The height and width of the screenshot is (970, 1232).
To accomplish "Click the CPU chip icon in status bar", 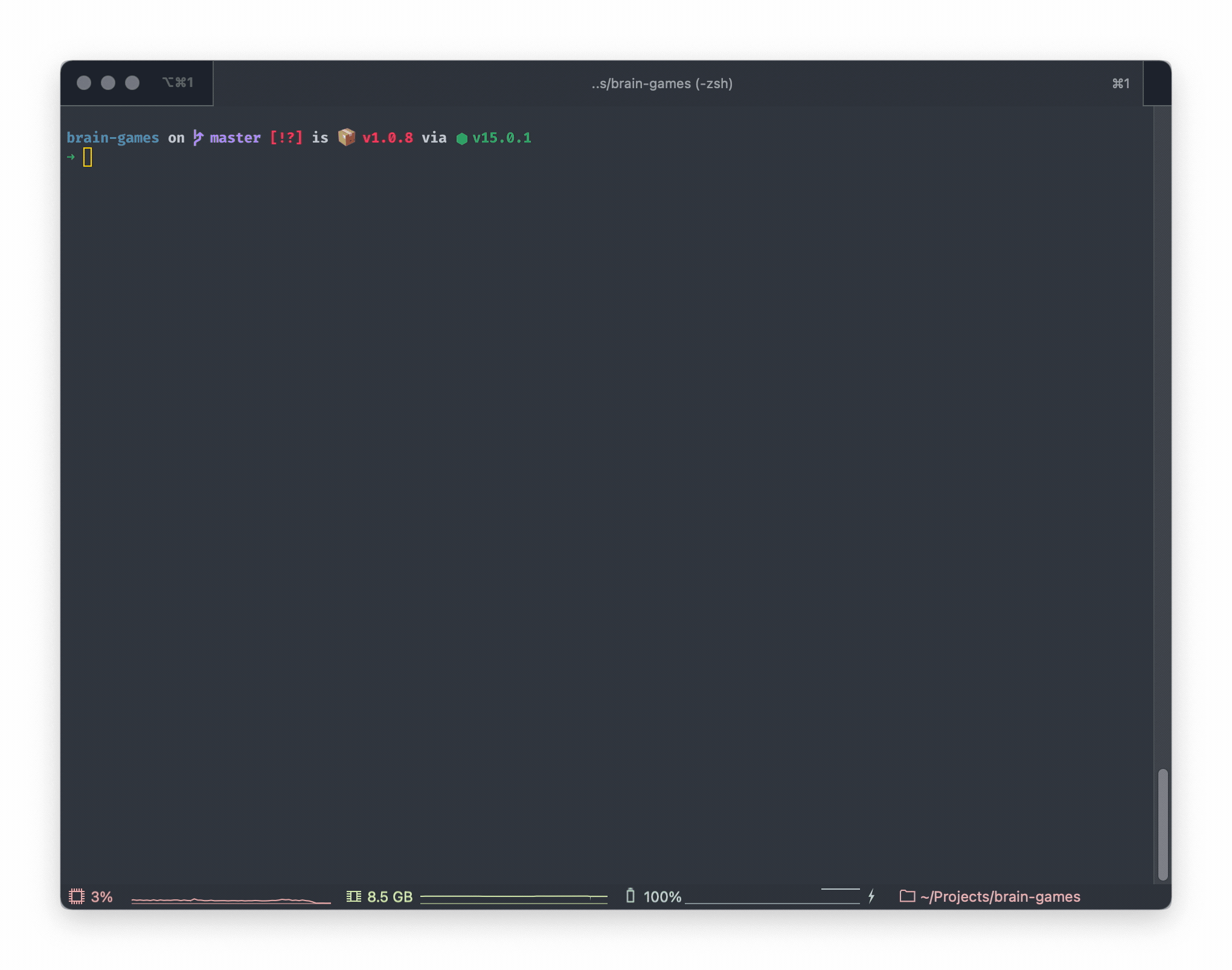I will click(x=77, y=896).
